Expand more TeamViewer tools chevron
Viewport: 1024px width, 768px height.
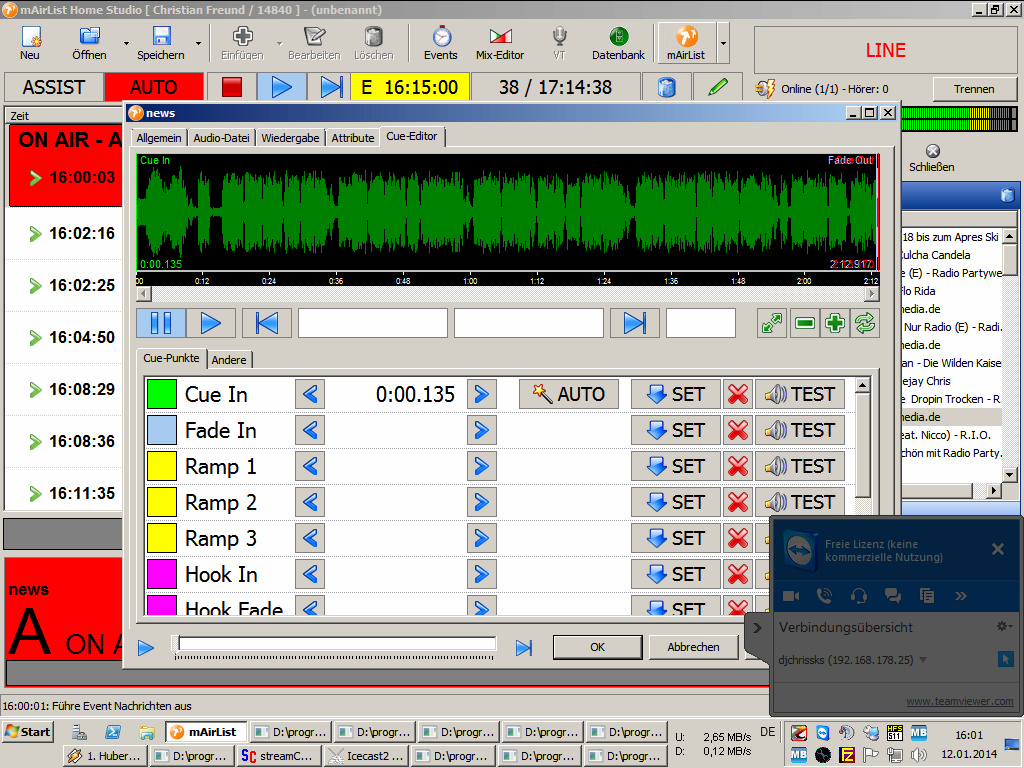(960, 596)
